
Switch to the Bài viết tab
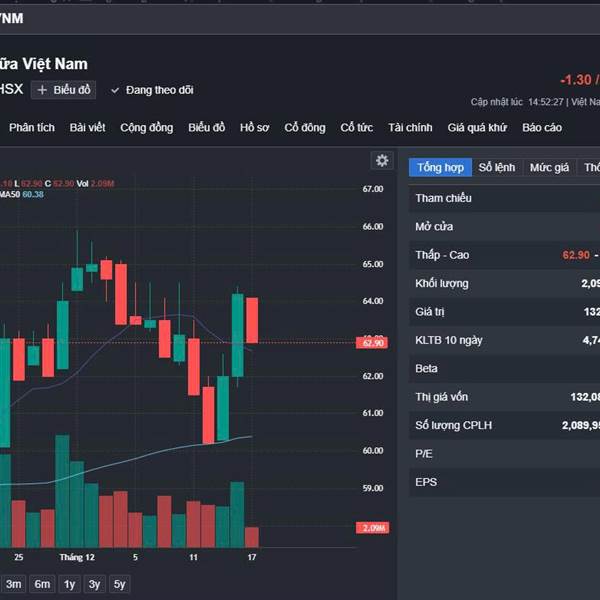click(x=87, y=128)
